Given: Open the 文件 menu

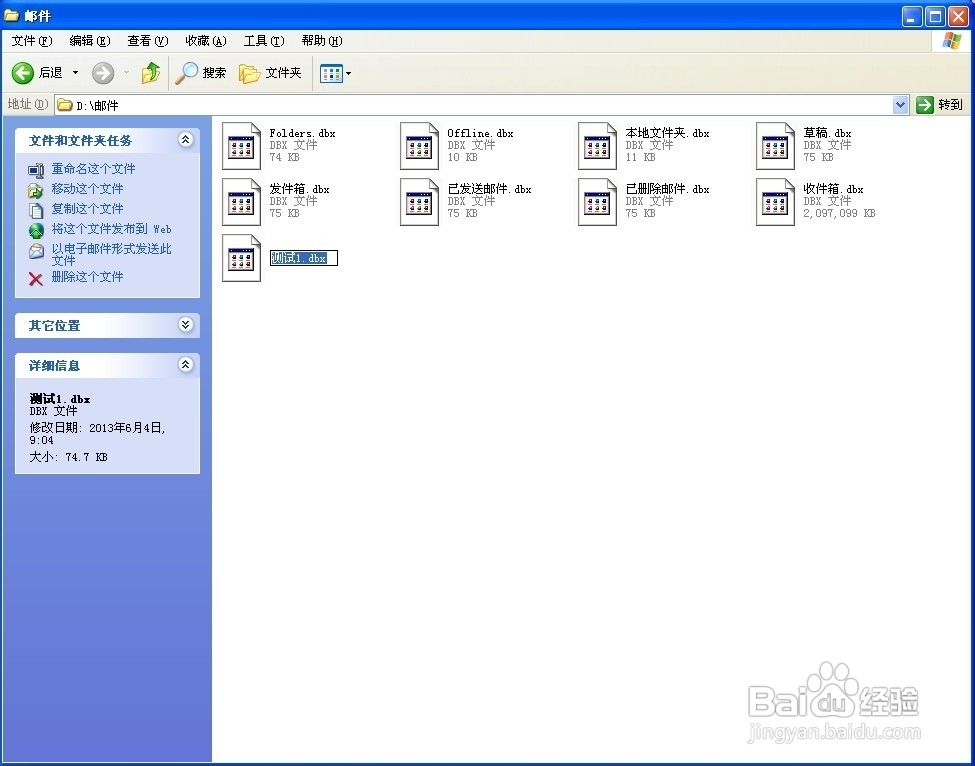Looking at the screenshot, I should pos(30,41).
